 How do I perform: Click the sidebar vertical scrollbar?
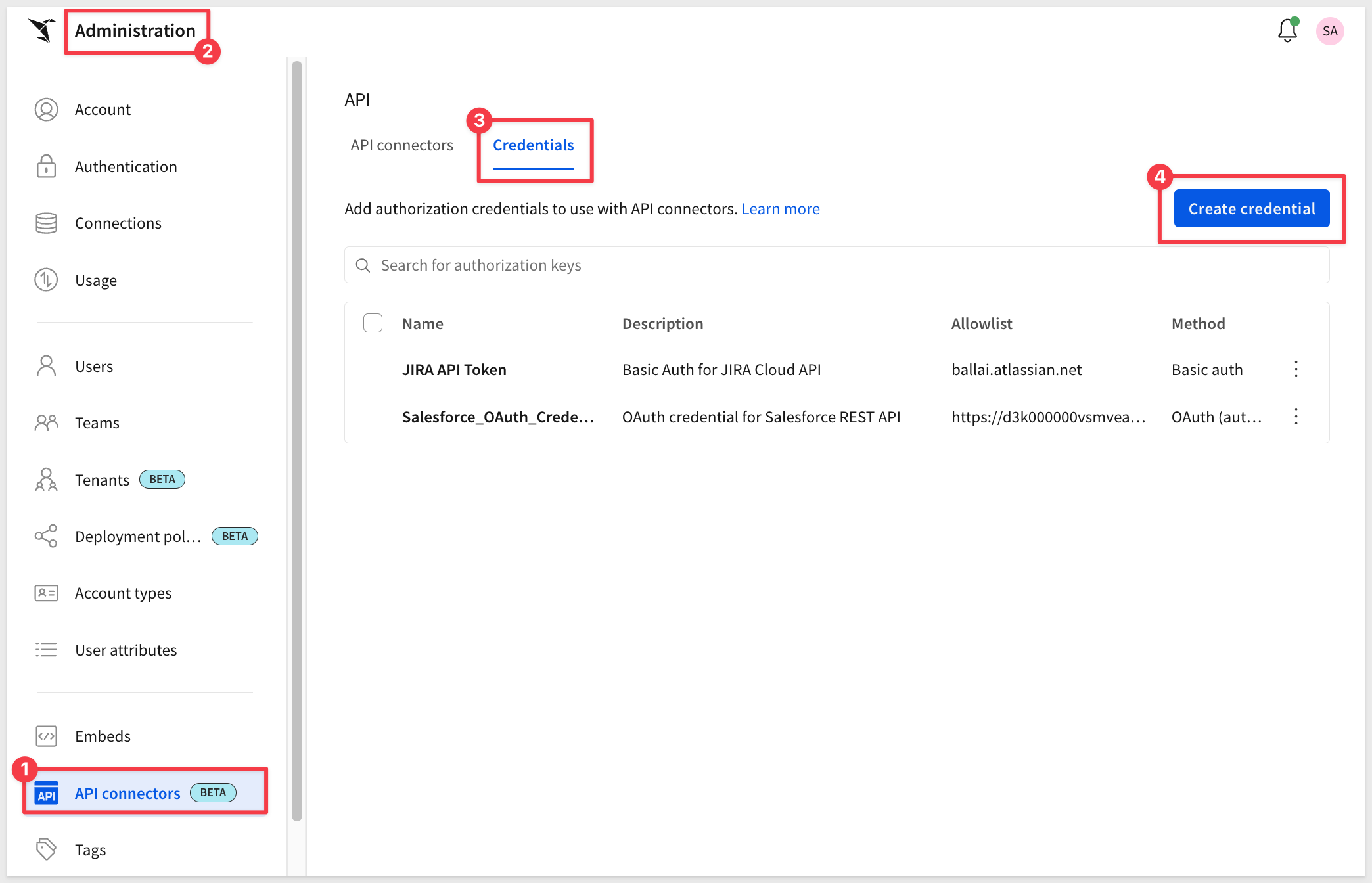tap(297, 440)
